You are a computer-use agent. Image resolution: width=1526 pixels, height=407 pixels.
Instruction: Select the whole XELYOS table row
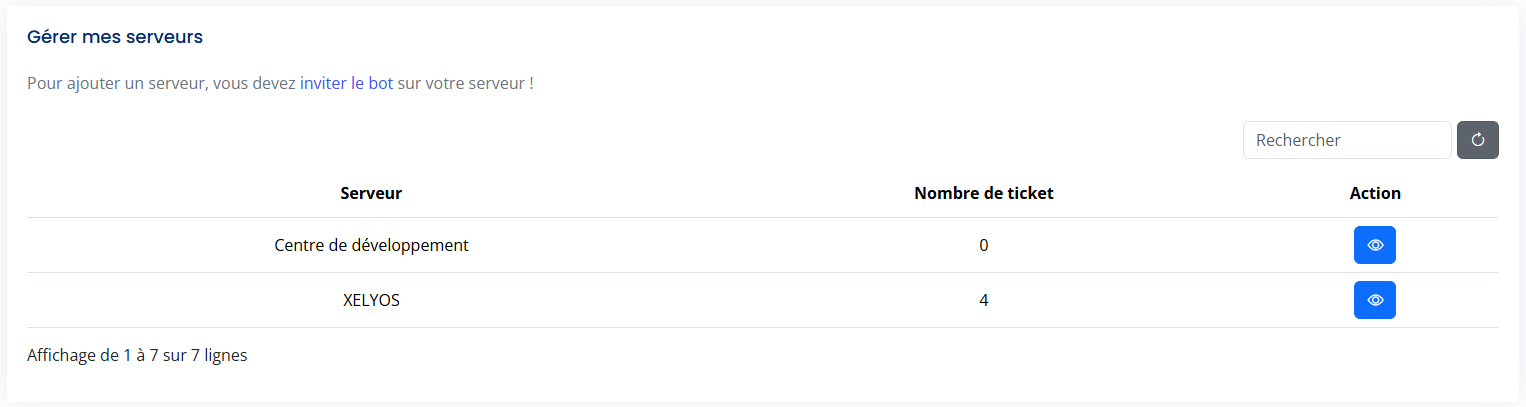coord(700,300)
